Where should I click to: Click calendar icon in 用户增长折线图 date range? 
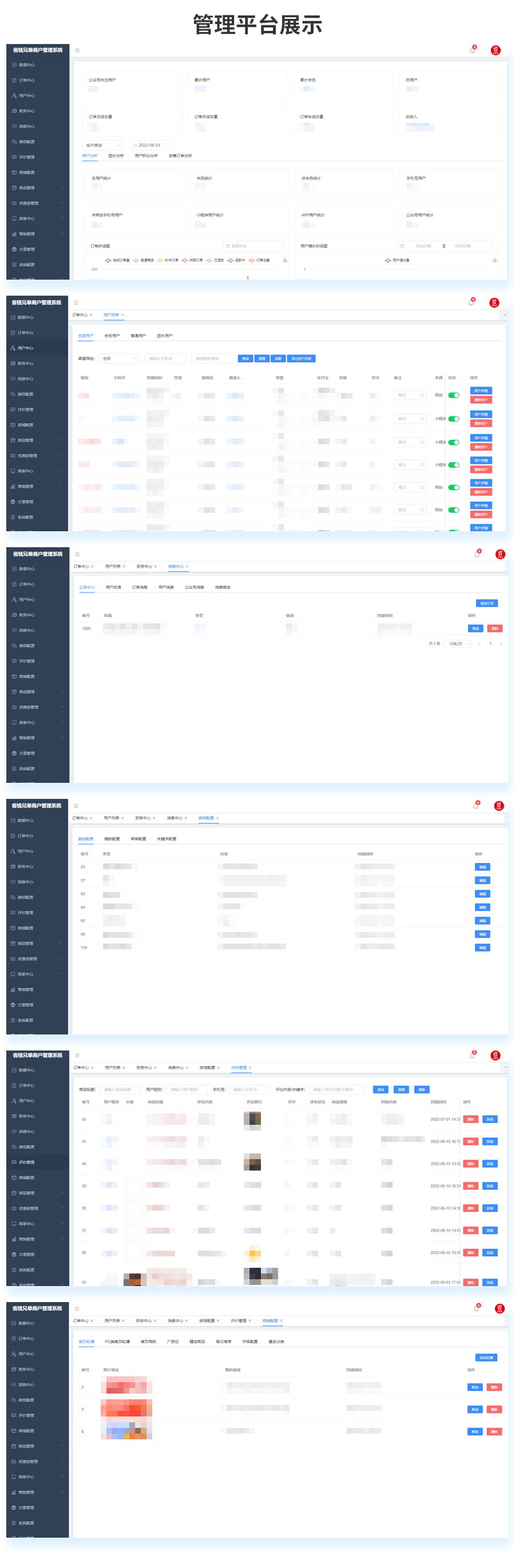pos(402,246)
